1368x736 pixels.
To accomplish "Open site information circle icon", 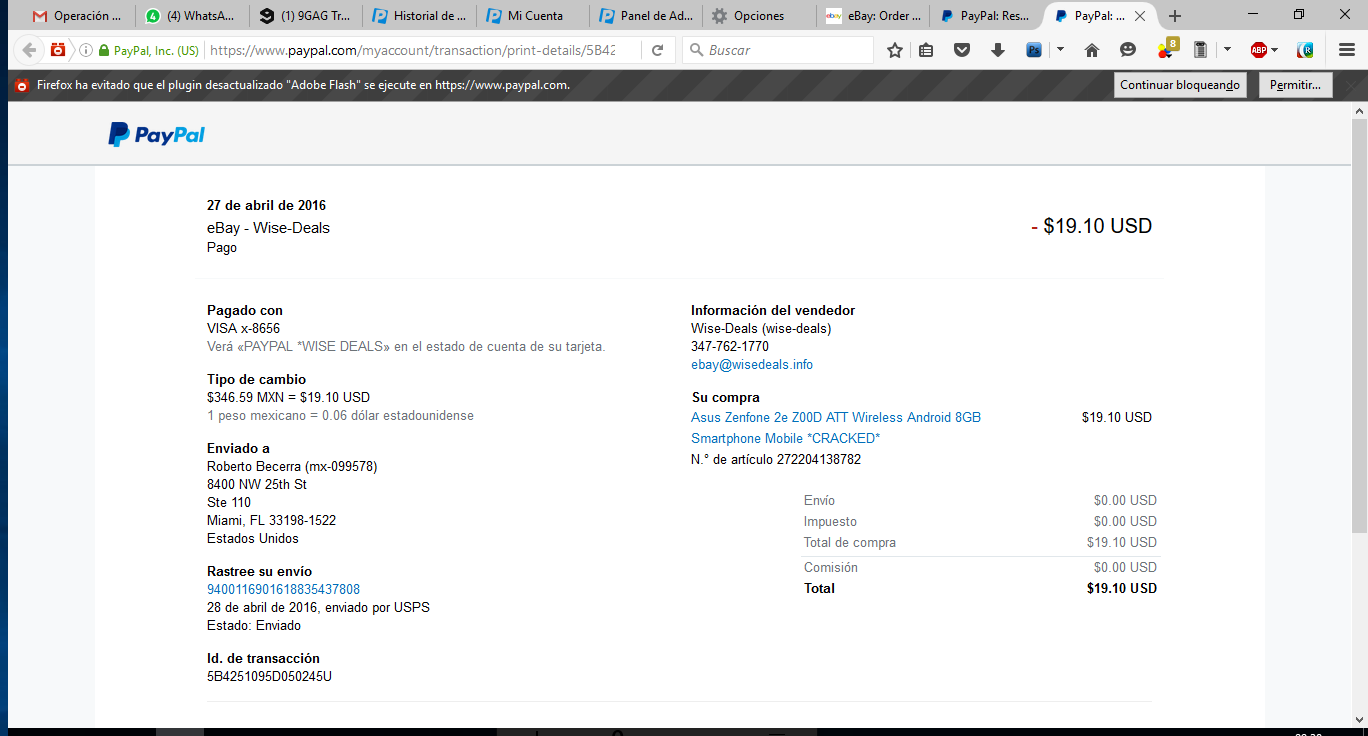I will coord(86,50).
